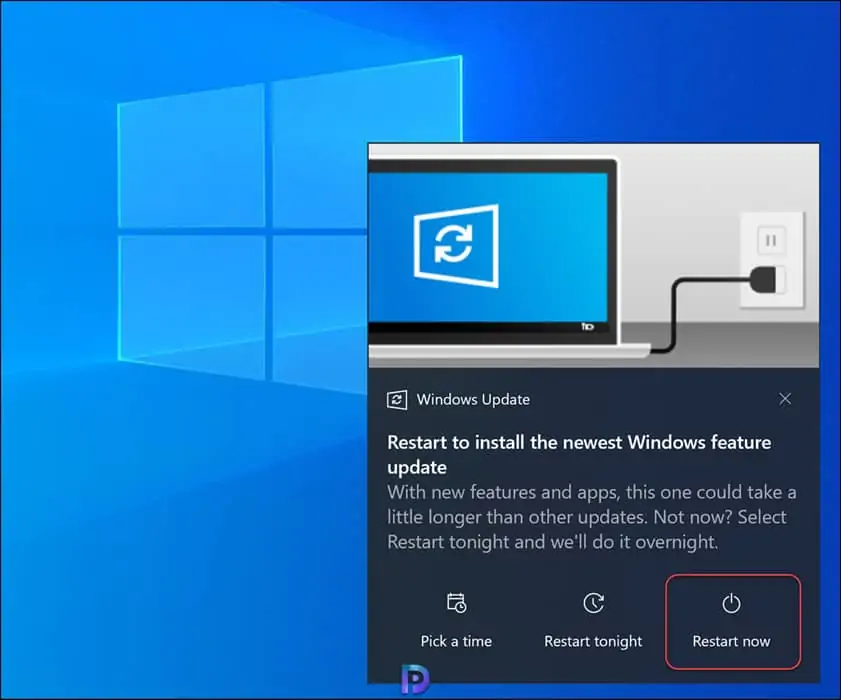The image size is (841, 700).
Task: Click the Windows Update header icon
Action: coord(397,400)
